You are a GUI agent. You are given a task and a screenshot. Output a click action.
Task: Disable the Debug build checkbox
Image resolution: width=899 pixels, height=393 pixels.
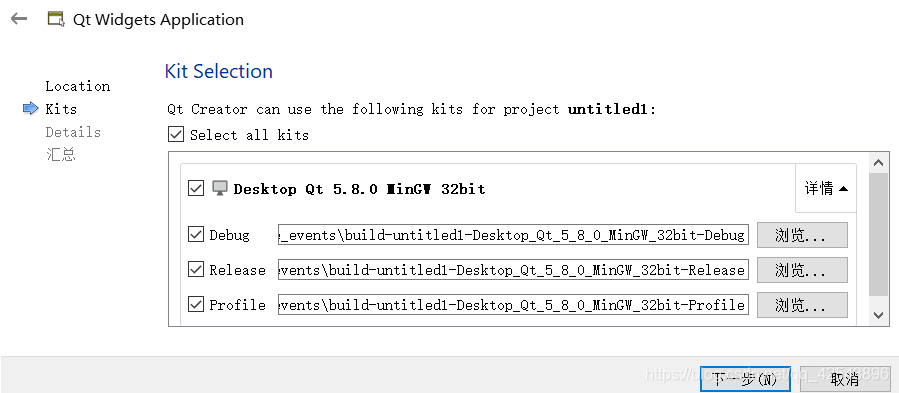click(196, 235)
